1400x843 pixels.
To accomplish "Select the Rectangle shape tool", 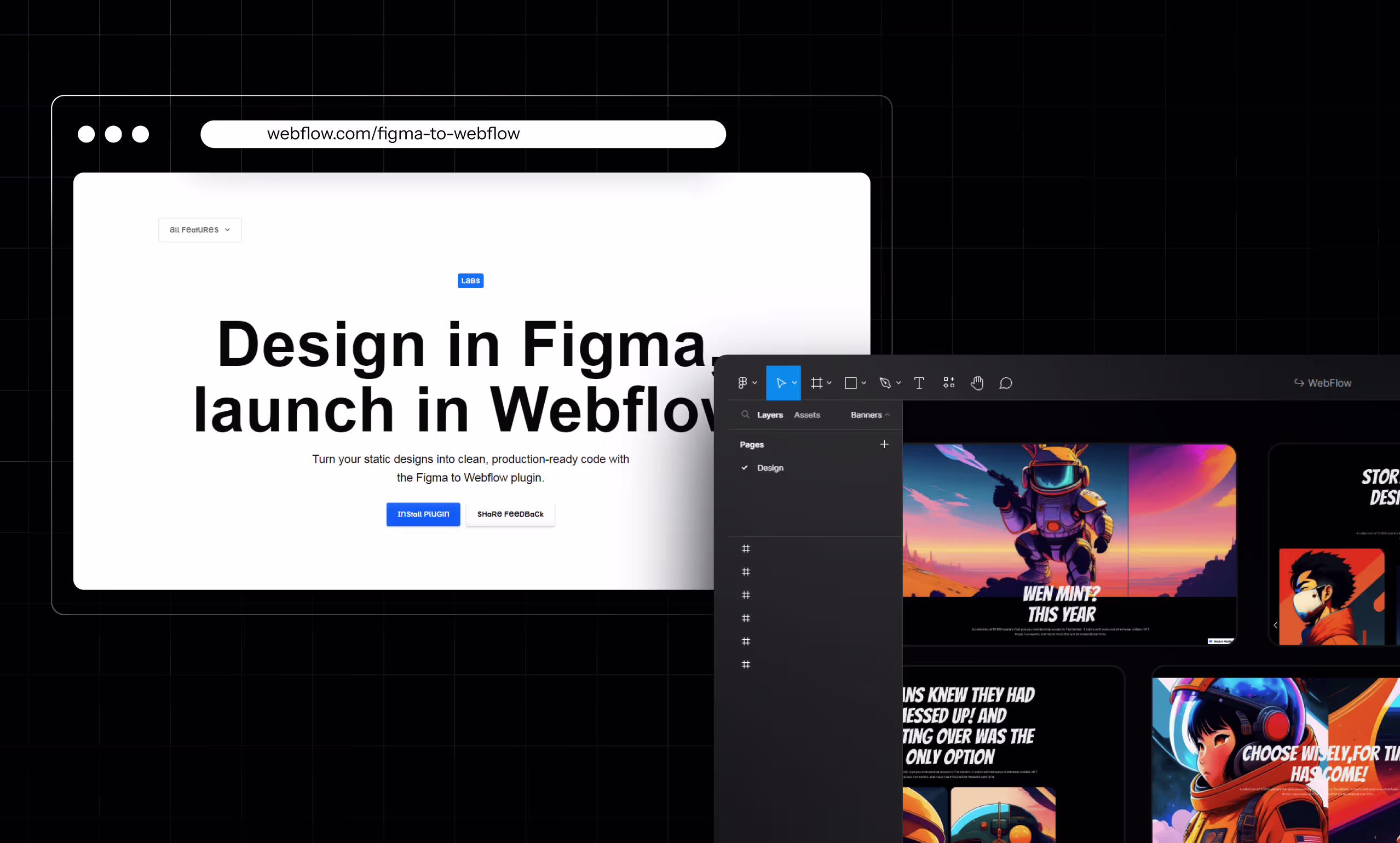I will (x=850, y=383).
